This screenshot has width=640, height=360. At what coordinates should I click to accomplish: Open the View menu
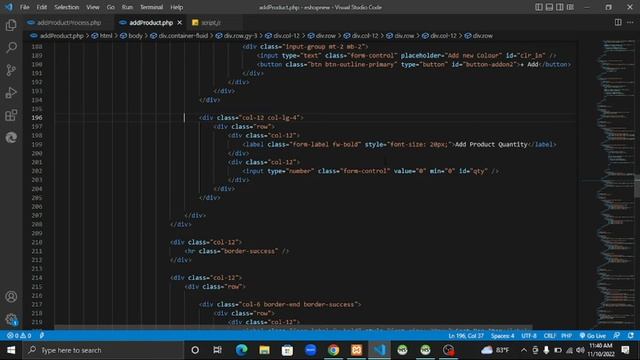point(93,7)
